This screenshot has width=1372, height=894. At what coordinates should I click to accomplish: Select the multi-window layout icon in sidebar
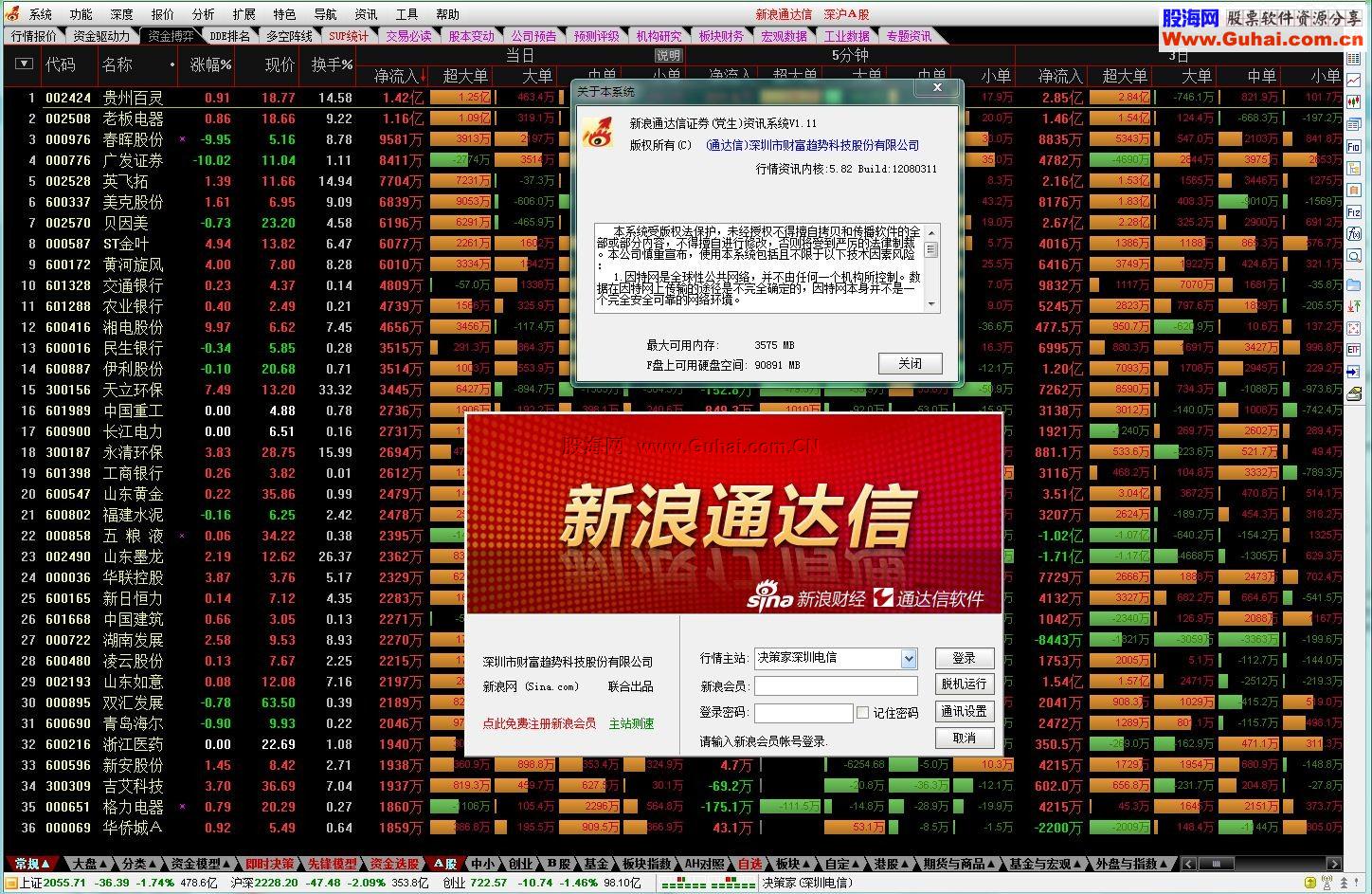click(x=1354, y=124)
